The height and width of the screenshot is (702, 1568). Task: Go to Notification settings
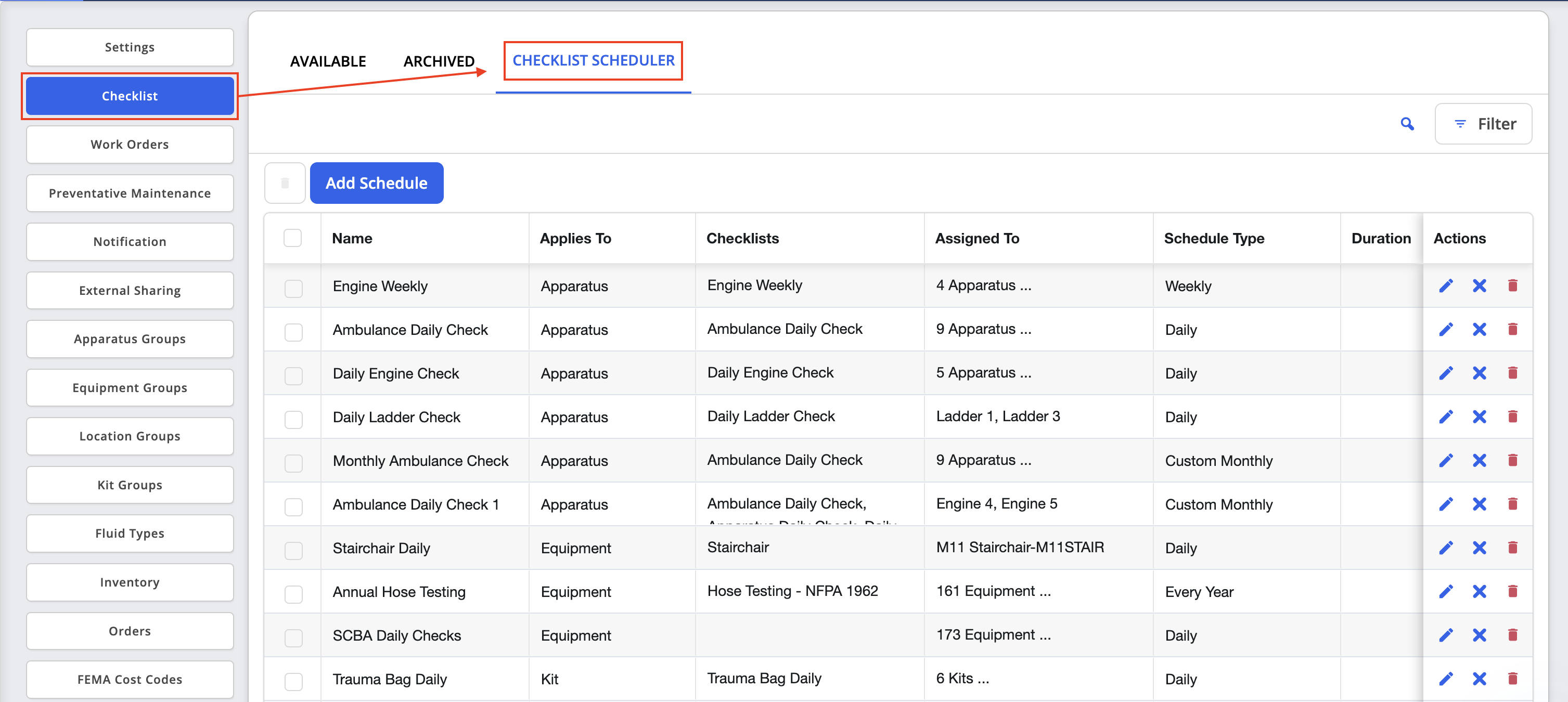click(130, 242)
